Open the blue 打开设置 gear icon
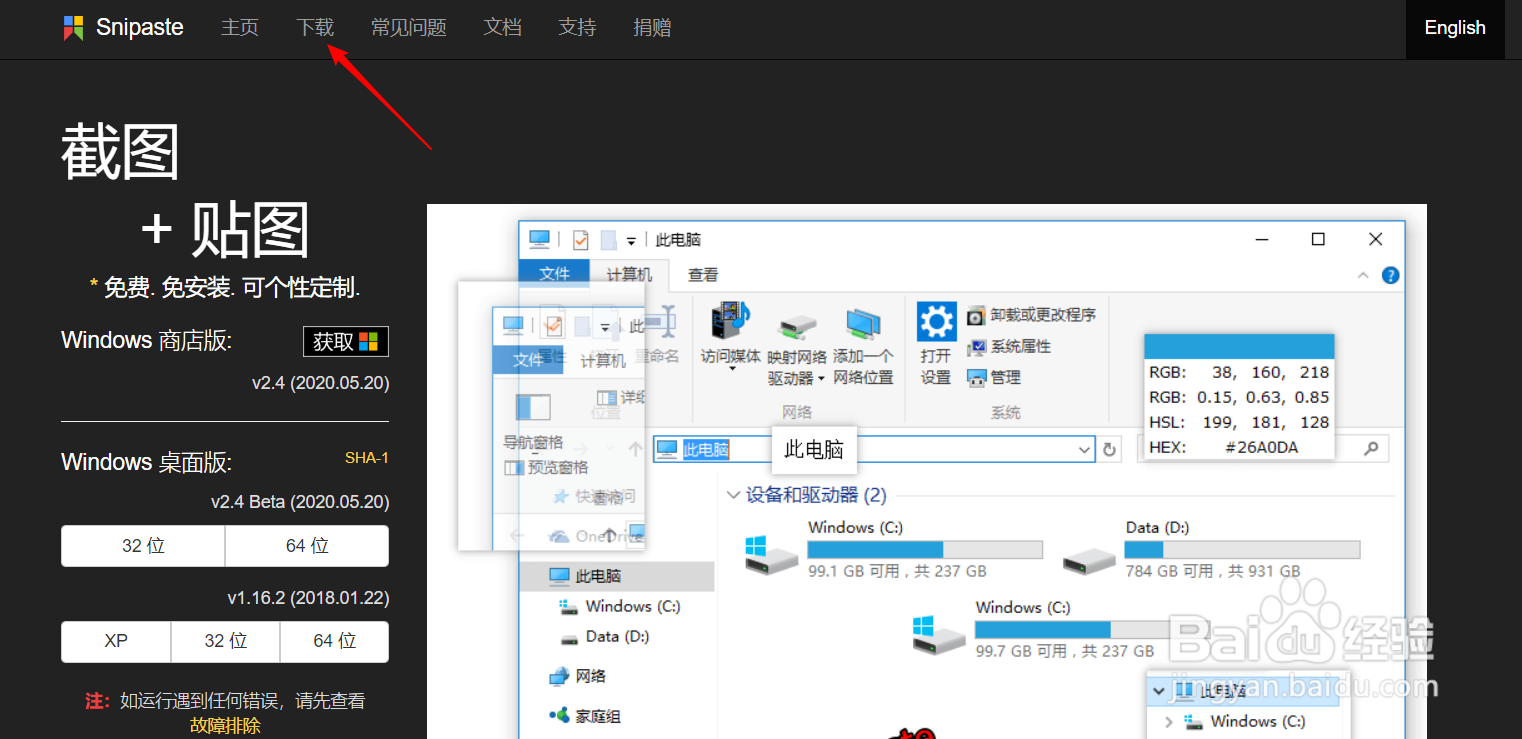This screenshot has height=739, width=1522. 936,322
